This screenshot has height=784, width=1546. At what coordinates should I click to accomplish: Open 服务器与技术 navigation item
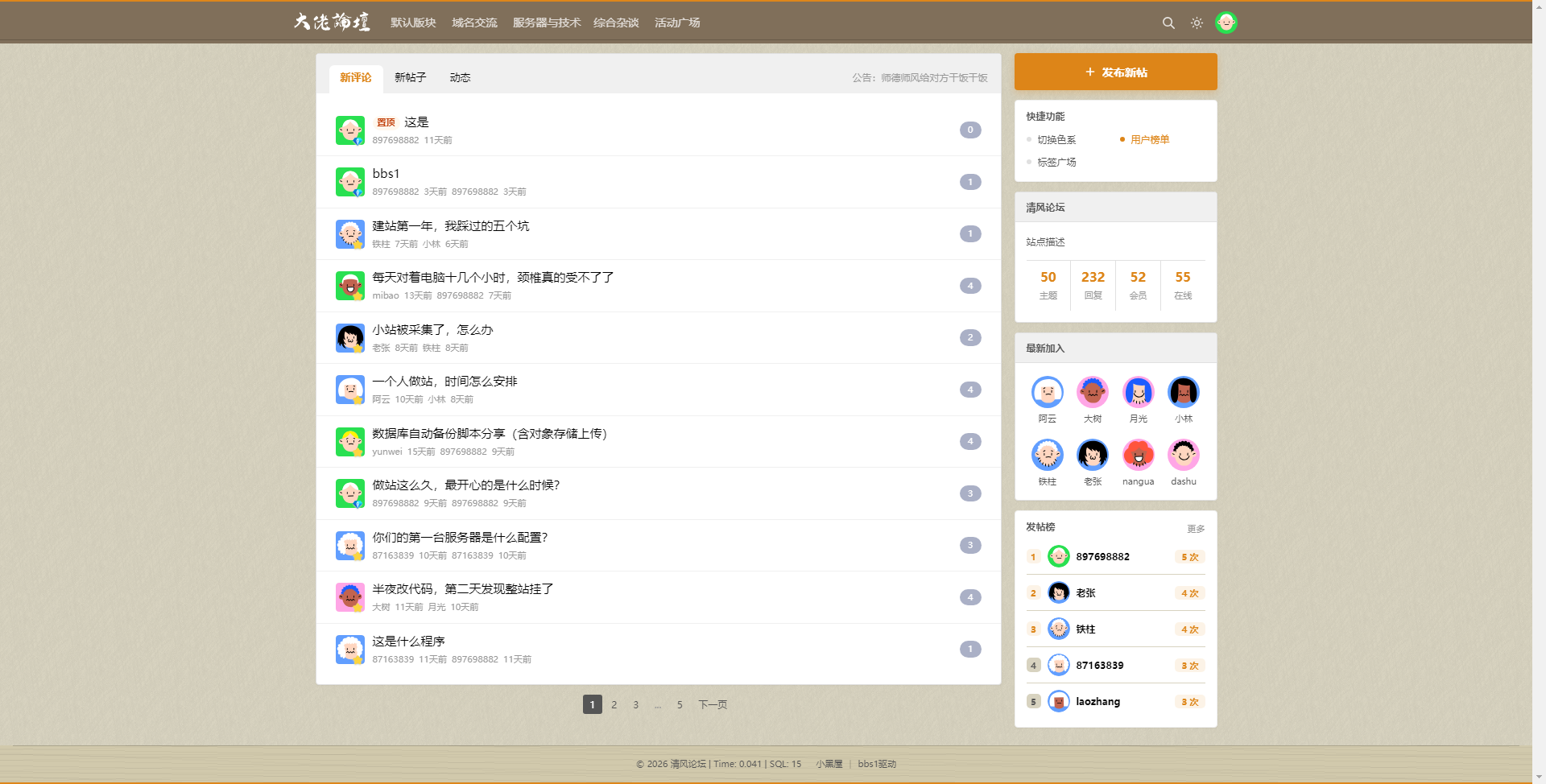547,23
